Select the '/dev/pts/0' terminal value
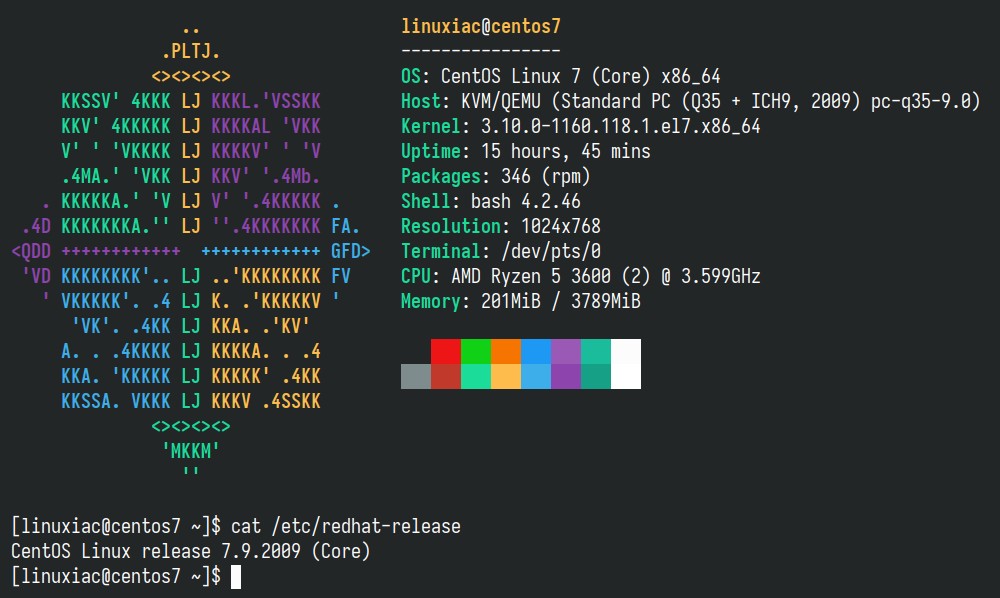Screen dimensions: 1000x598 (x=551, y=251)
